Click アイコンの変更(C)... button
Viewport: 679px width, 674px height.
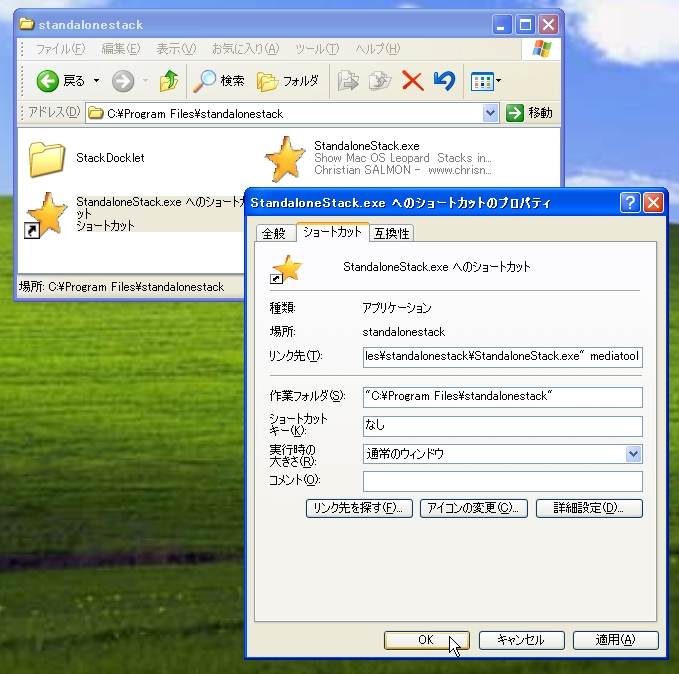point(473,508)
